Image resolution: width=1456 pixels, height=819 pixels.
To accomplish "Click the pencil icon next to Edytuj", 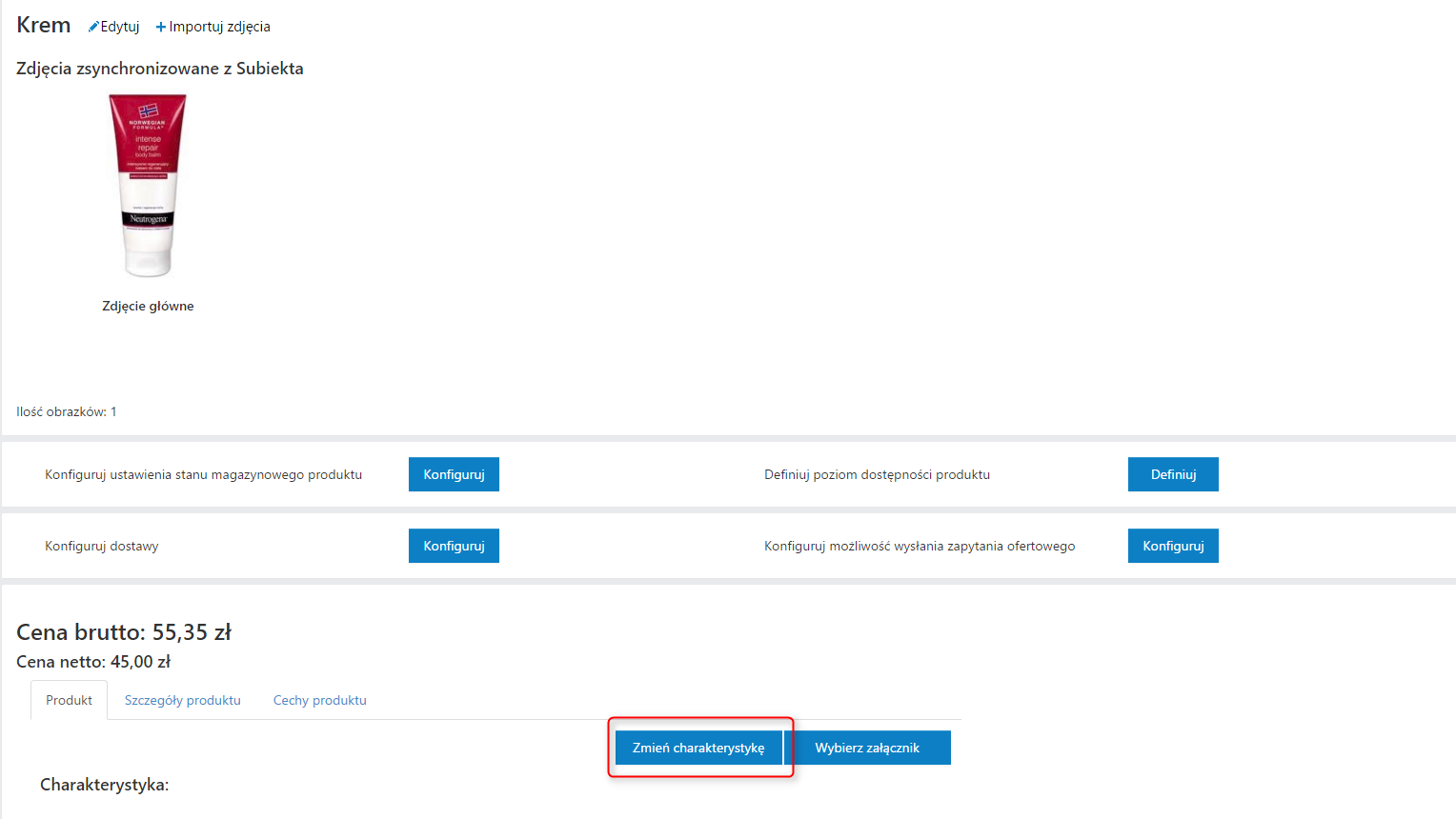I will (93, 27).
